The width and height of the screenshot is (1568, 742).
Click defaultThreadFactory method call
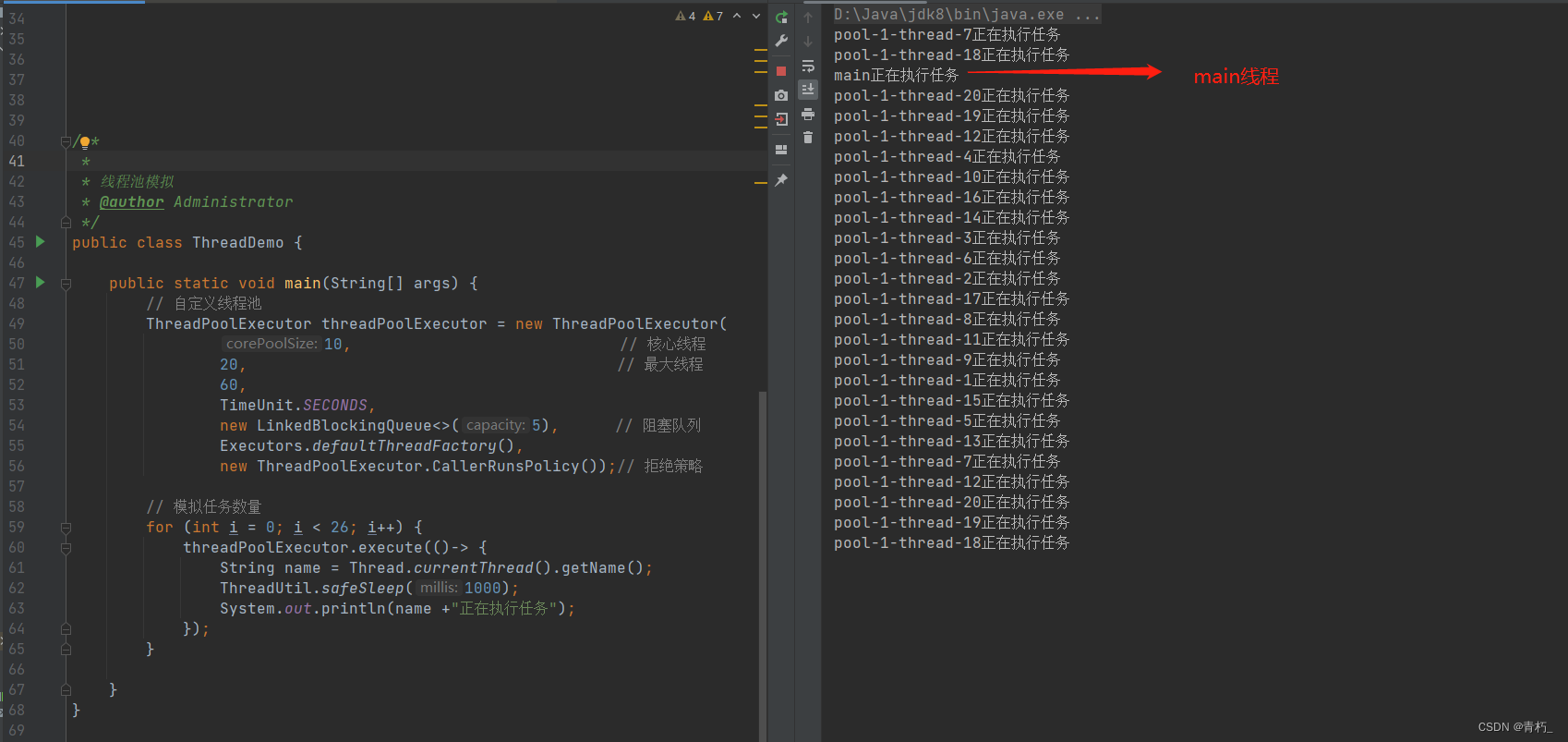[x=404, y=445]
